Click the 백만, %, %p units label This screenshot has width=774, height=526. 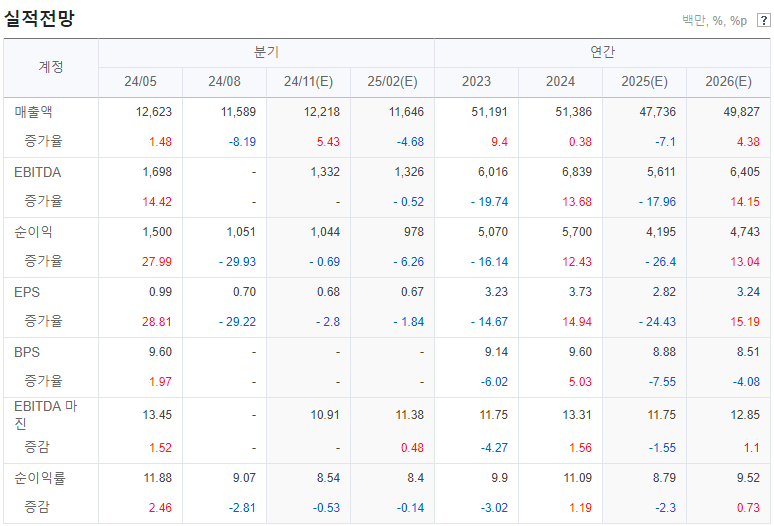(714, 21)
